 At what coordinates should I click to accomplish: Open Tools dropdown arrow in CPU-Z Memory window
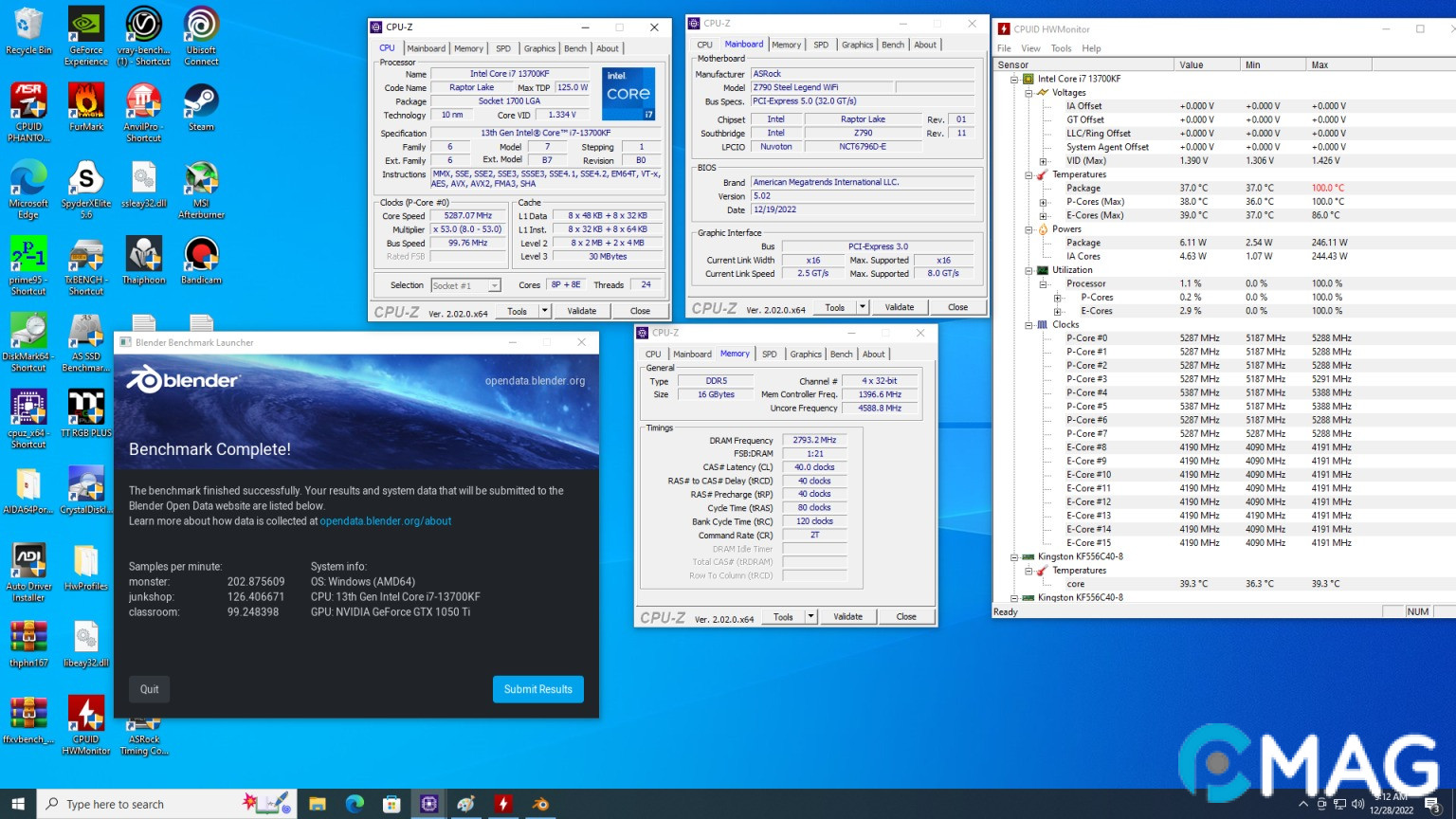pos(810,616)
